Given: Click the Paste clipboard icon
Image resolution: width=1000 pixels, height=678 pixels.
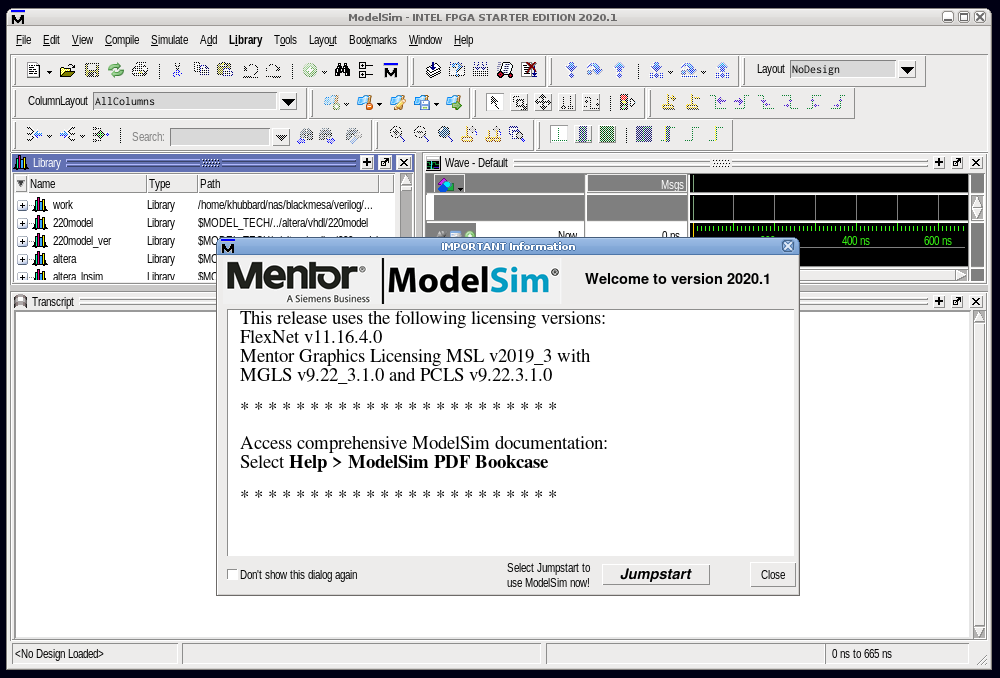Looking at the screenshot, I should (x=224, y=70).
